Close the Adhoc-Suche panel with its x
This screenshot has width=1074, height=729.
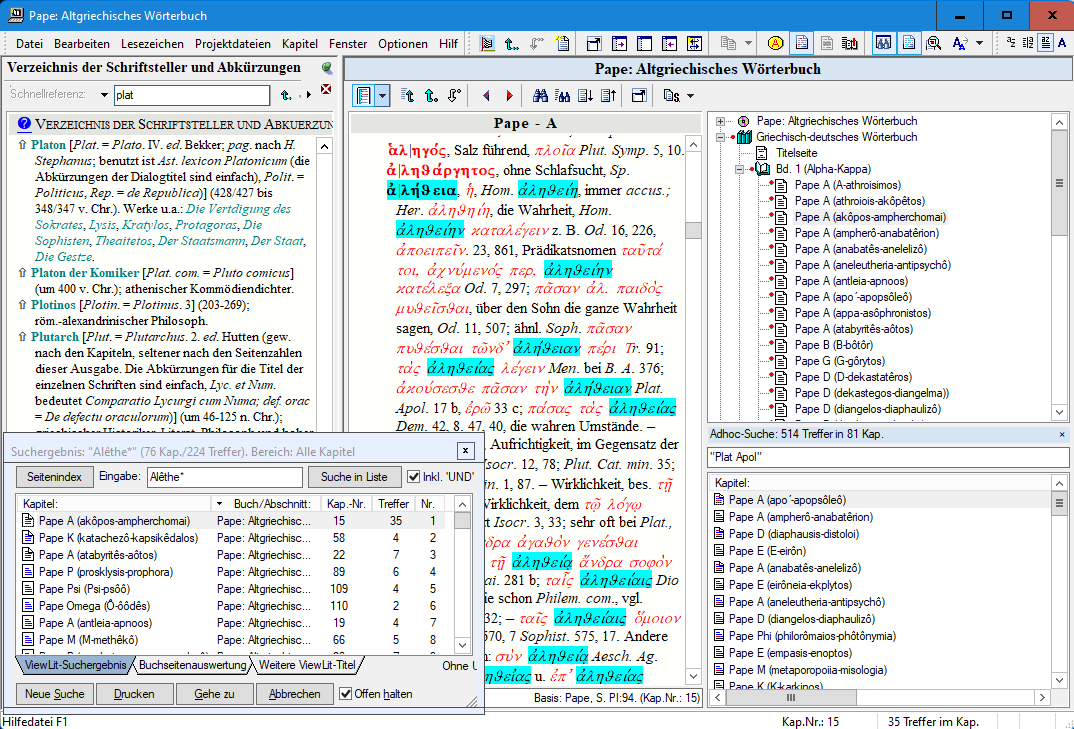[x=1062, y=435]
